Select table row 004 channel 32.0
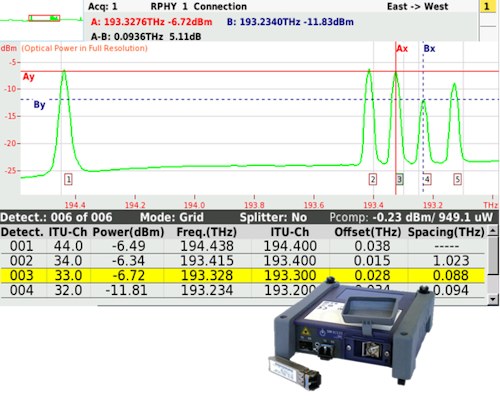The width and height of the screenshot is (500, 402). [242, 290]
